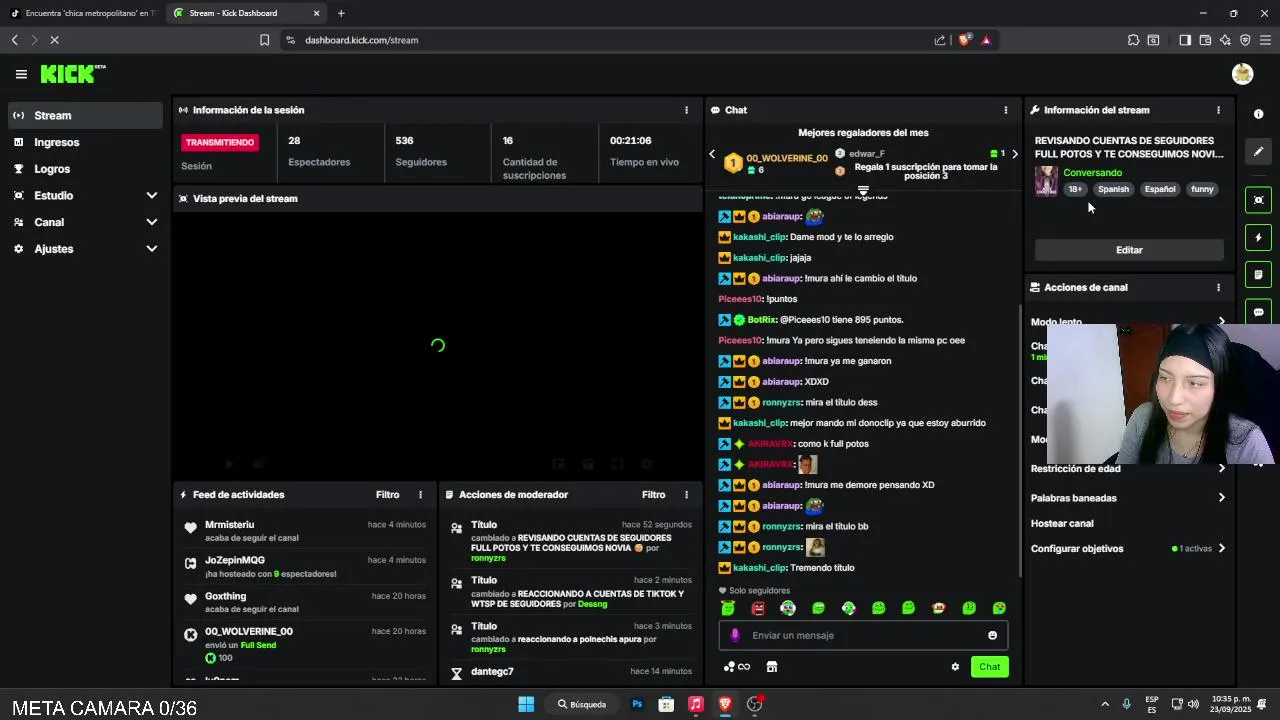Click the stream preview video area

click(438, 345)
